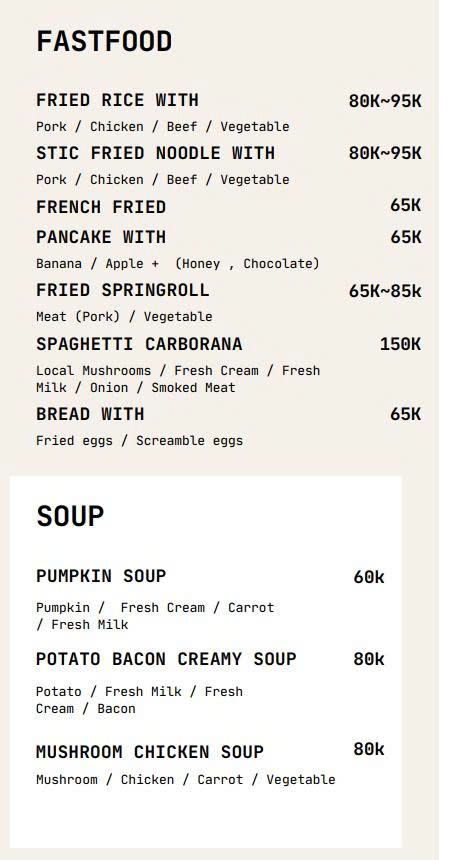Select the FRIED RICE WITH item
Image resolution: width=449 pixels, height=860 pixels.
[x=117, y=100]
